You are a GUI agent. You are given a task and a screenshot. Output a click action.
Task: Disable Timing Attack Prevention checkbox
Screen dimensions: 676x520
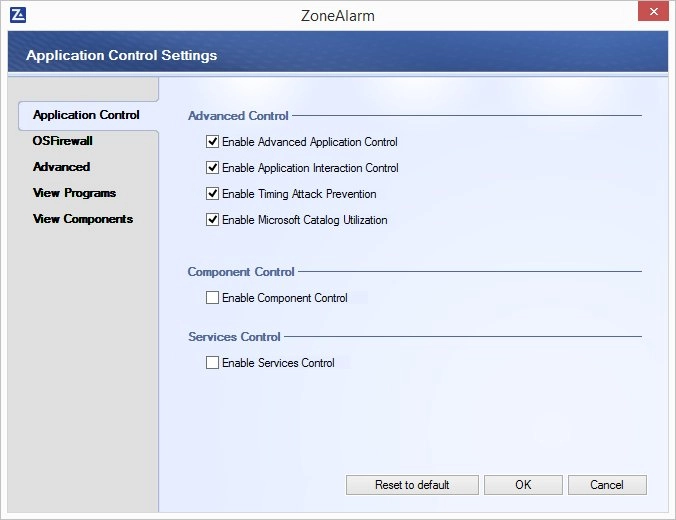(x=212, y=193)
